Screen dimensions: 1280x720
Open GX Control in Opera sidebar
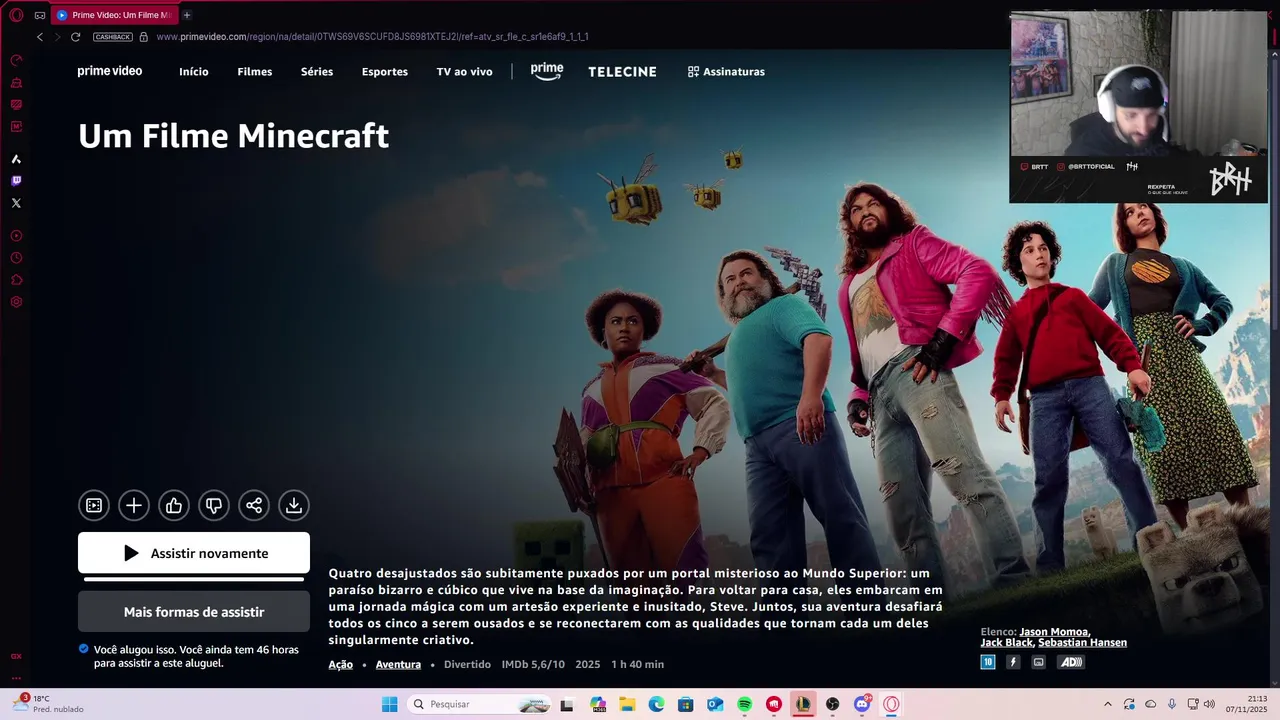(x=16, y=60)
